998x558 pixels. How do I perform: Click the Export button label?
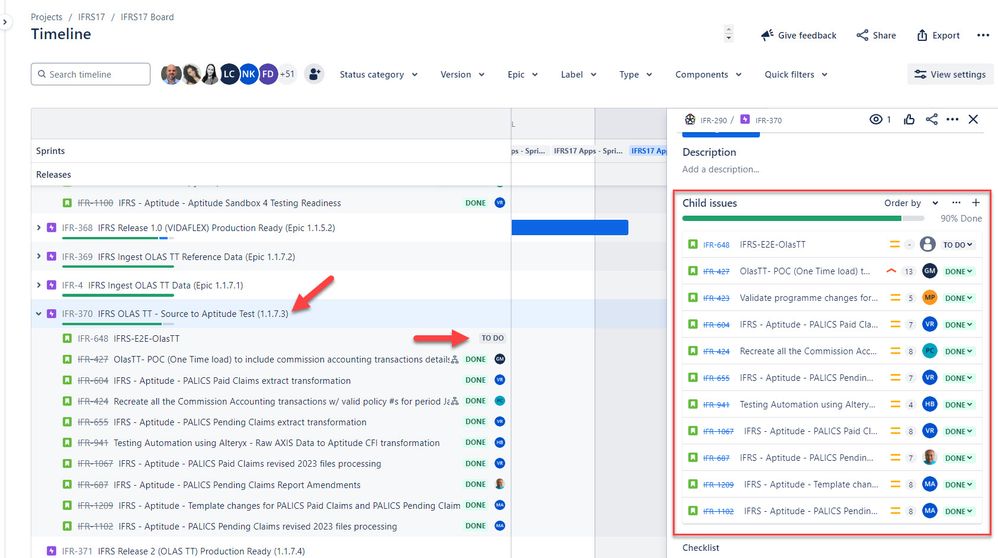[946, 36]
